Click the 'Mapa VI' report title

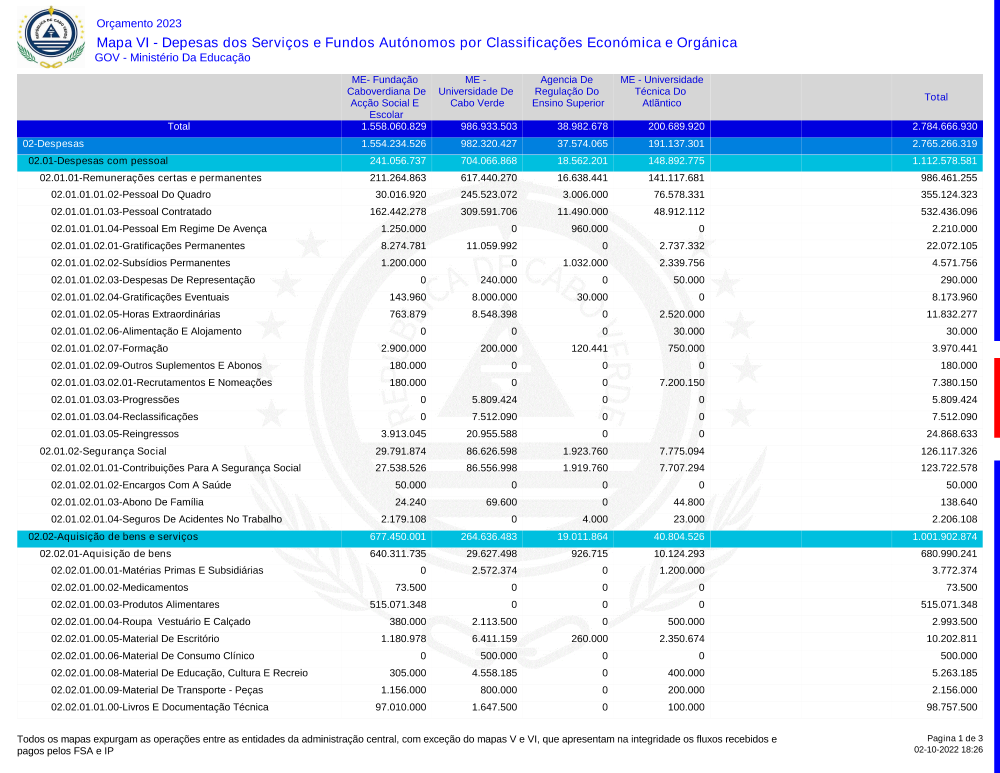coord(416,42)
